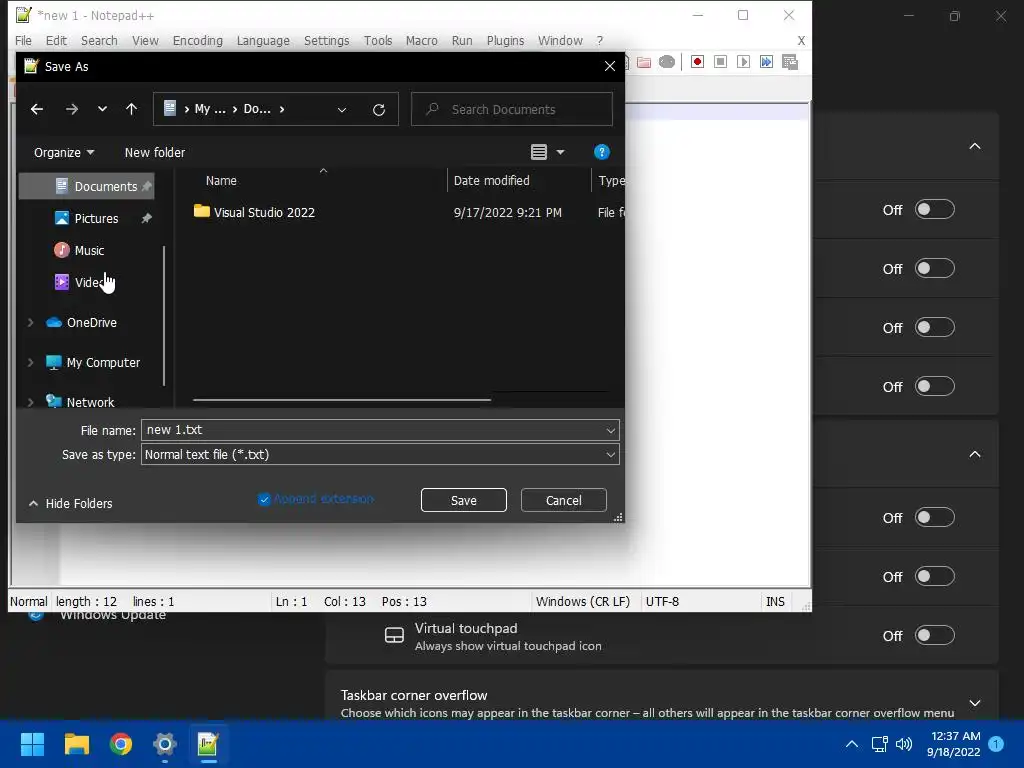Click the Stop Recording macro toolbar icon
The width and height of the screenshot is (1024, 768).
[x=720, y=61]
